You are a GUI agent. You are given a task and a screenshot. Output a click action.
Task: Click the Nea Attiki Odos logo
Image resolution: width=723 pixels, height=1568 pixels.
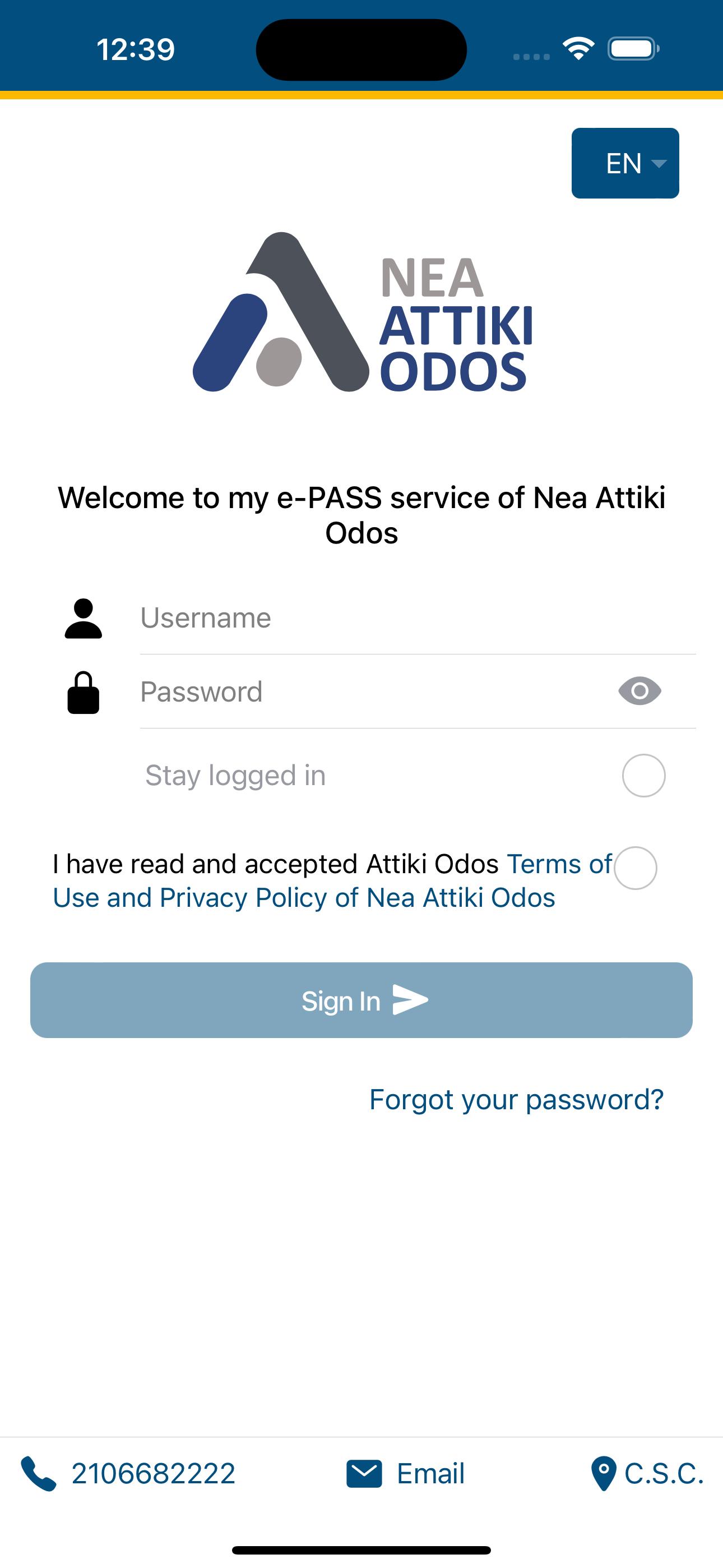pos(362,312)
